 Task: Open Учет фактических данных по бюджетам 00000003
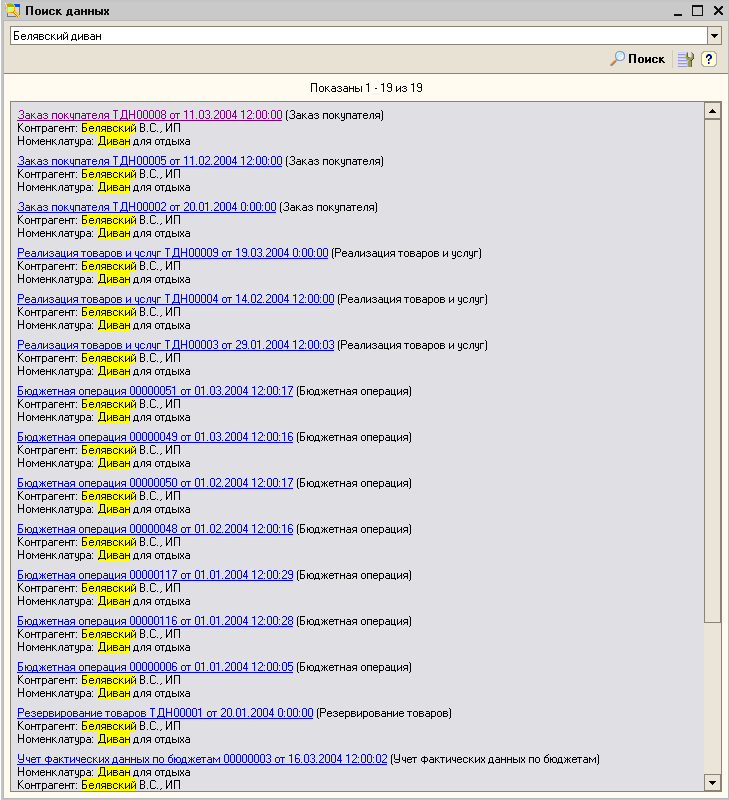202,759
